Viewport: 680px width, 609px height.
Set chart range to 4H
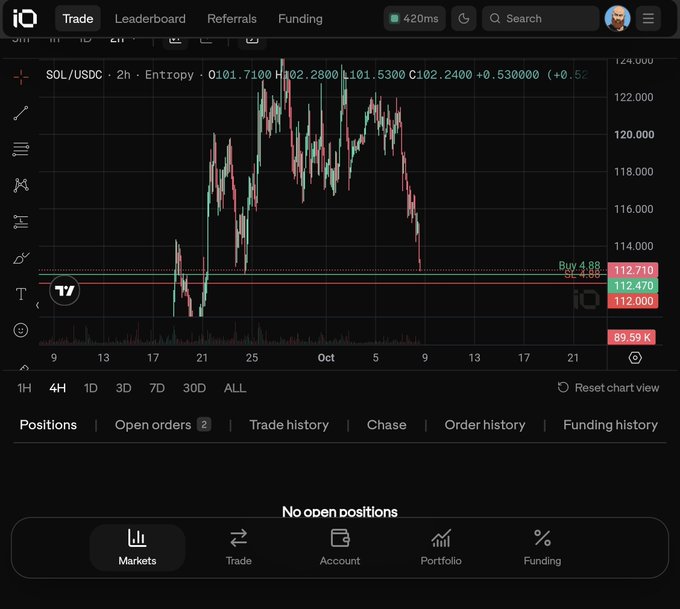(58, 388)
